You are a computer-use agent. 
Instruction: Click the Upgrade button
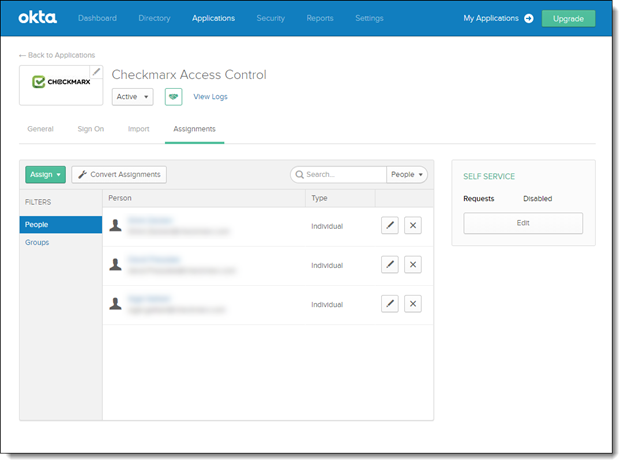click(568, 19)
